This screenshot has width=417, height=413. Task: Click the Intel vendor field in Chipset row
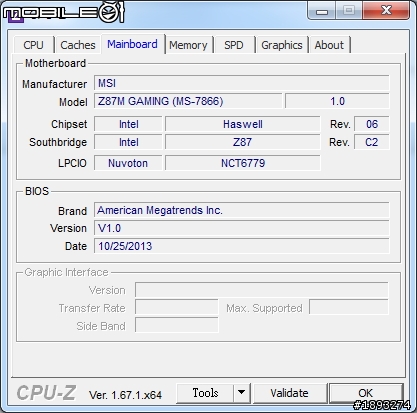[x=128, y=124]
